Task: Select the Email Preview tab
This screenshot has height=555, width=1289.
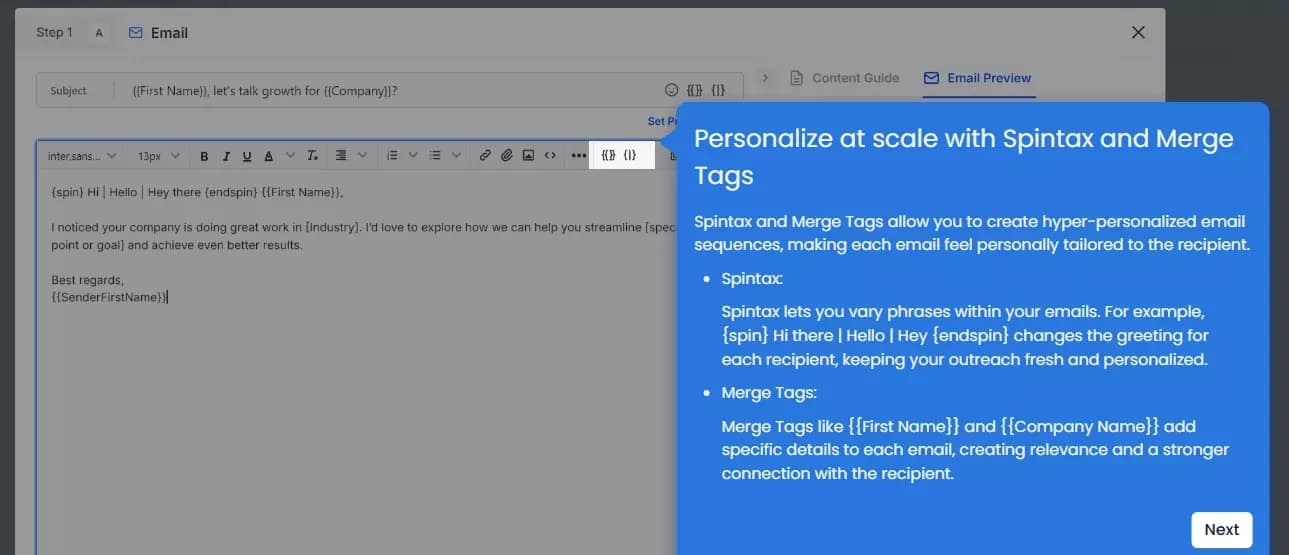Action: pyautogui.click(x=978, y=78)
